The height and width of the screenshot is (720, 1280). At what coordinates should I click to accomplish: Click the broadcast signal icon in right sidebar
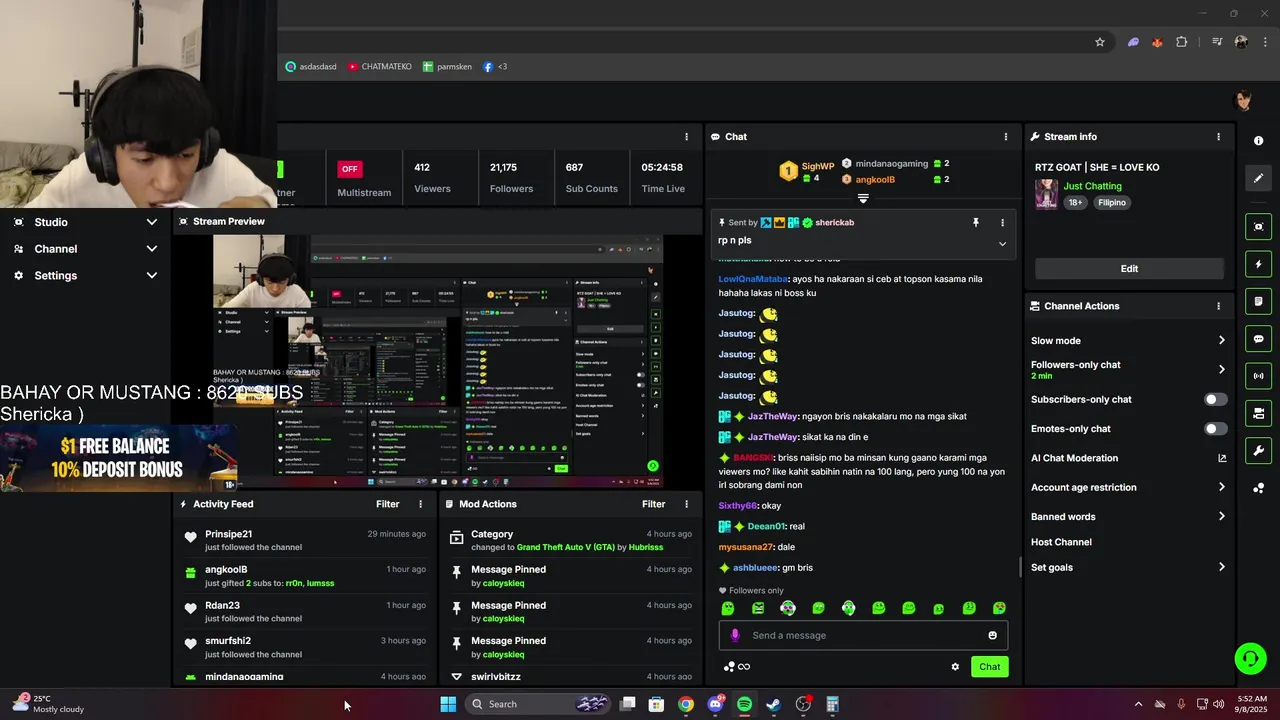[x=1258, y=376]
